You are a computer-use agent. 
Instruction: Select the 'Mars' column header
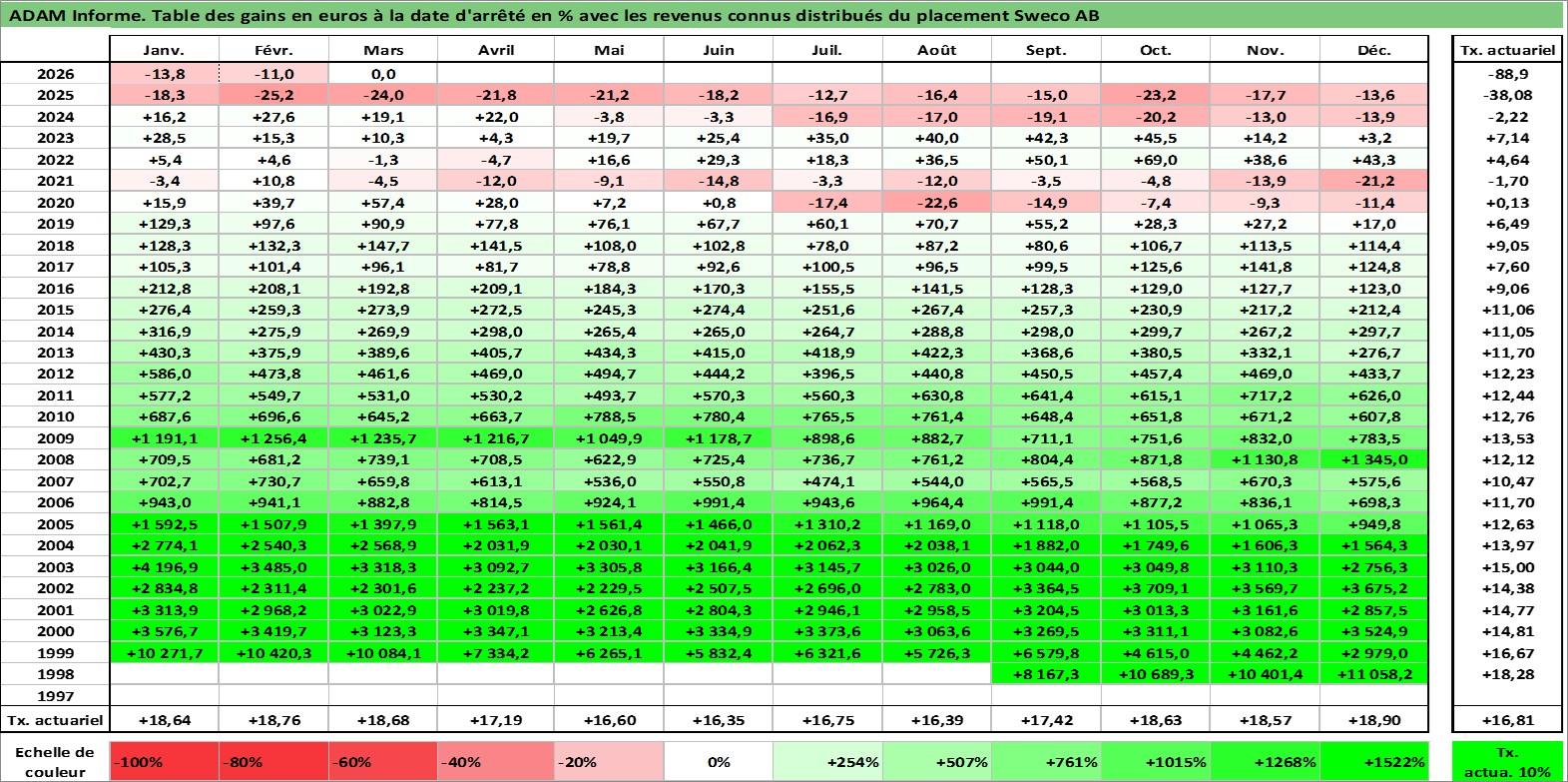coord(383,50)
